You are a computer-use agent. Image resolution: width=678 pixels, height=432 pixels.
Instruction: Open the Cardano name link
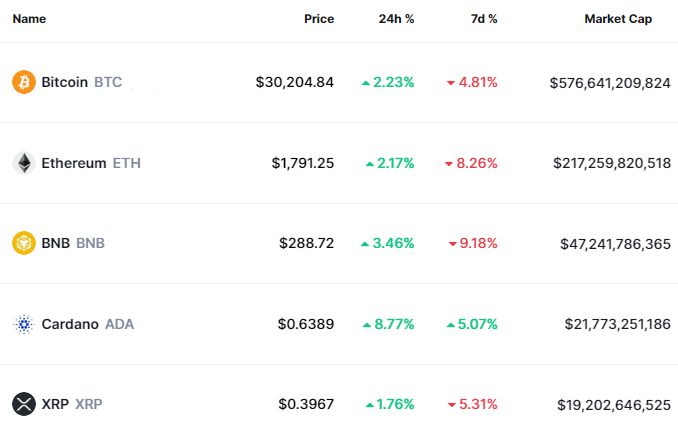click(x=70, y=324)
